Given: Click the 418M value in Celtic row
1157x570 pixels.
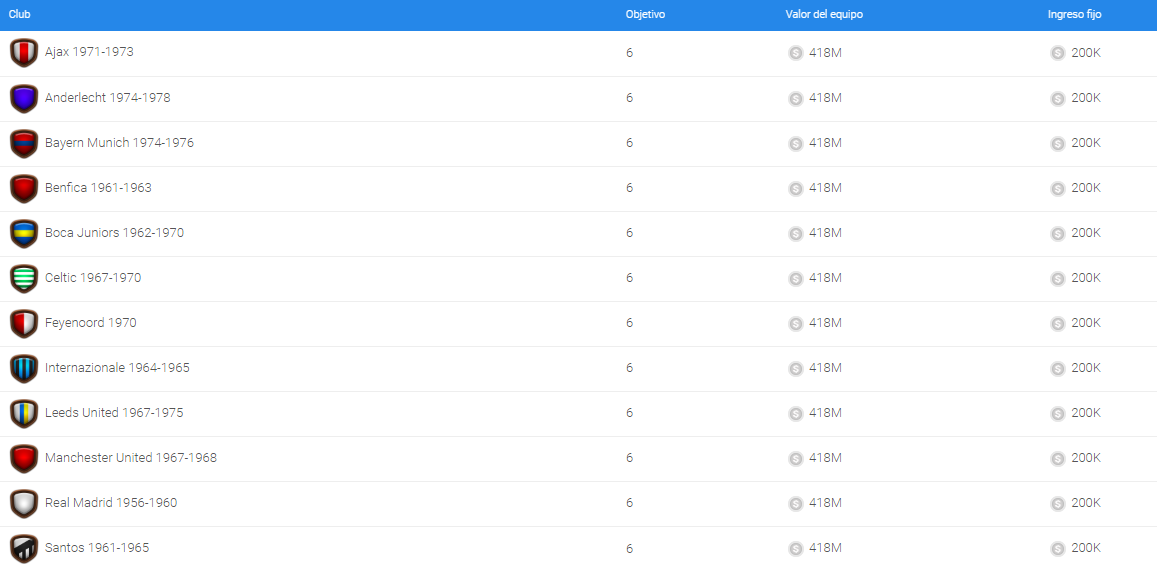Looking at the screenshot, I should [x=826, y=278].
